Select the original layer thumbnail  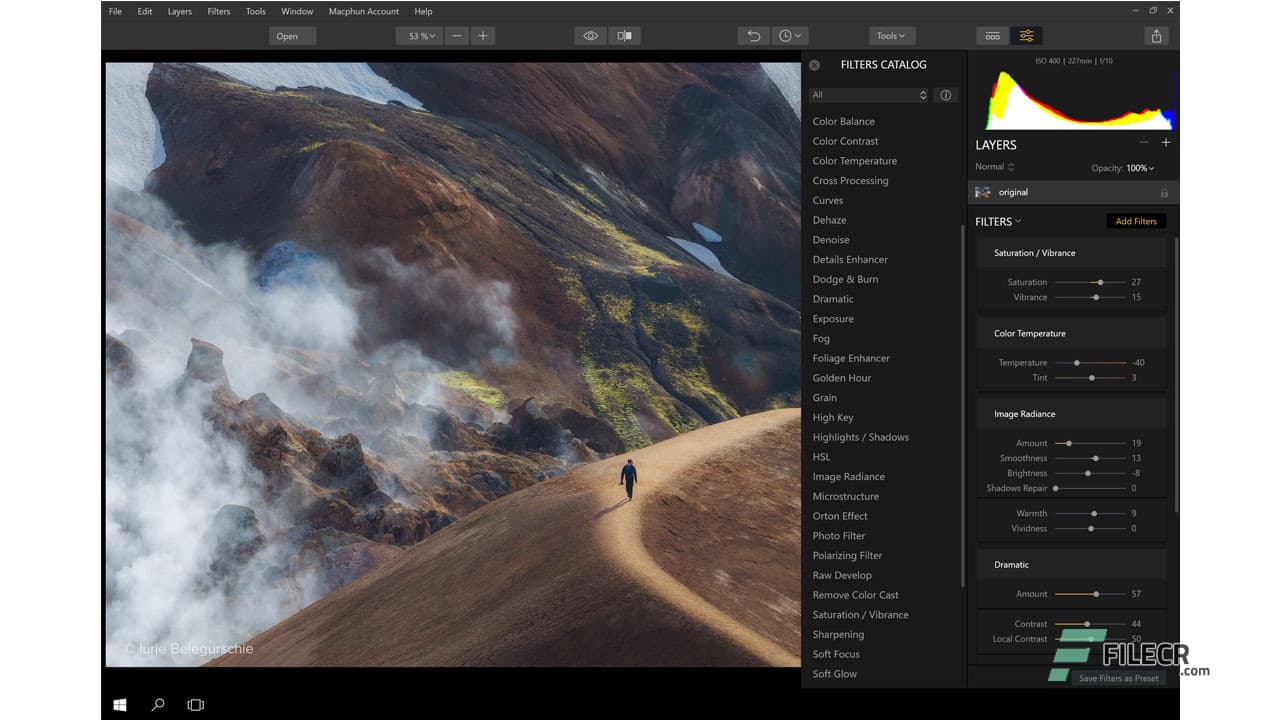point(983,192)
